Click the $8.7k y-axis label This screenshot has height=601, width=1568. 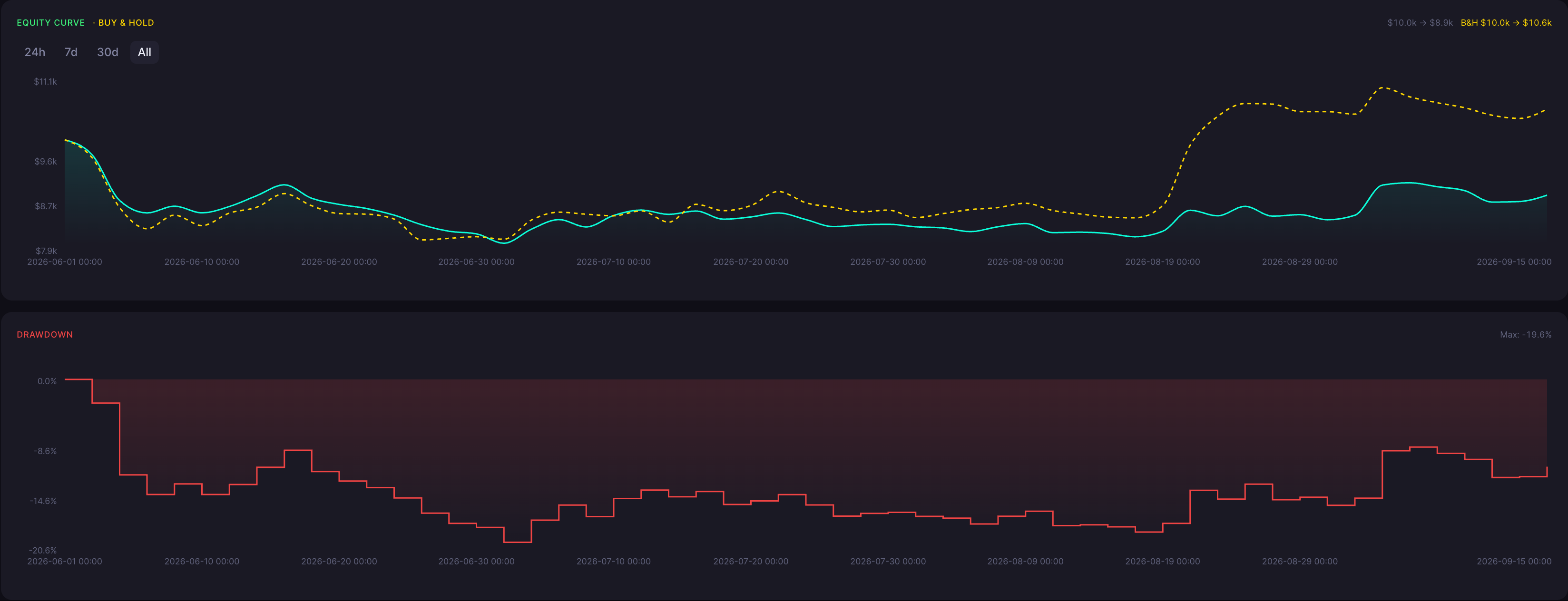46,206
